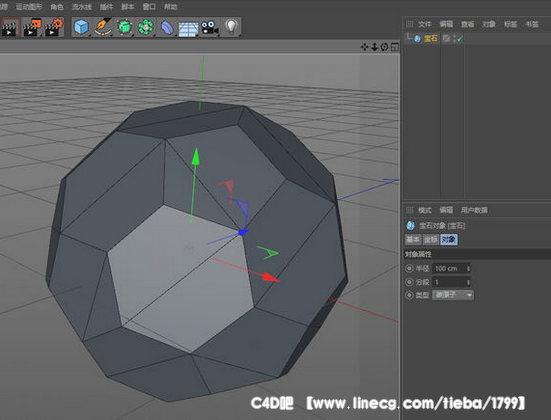
Task: Click the green Array modeling icon
Action: (146, 27)
